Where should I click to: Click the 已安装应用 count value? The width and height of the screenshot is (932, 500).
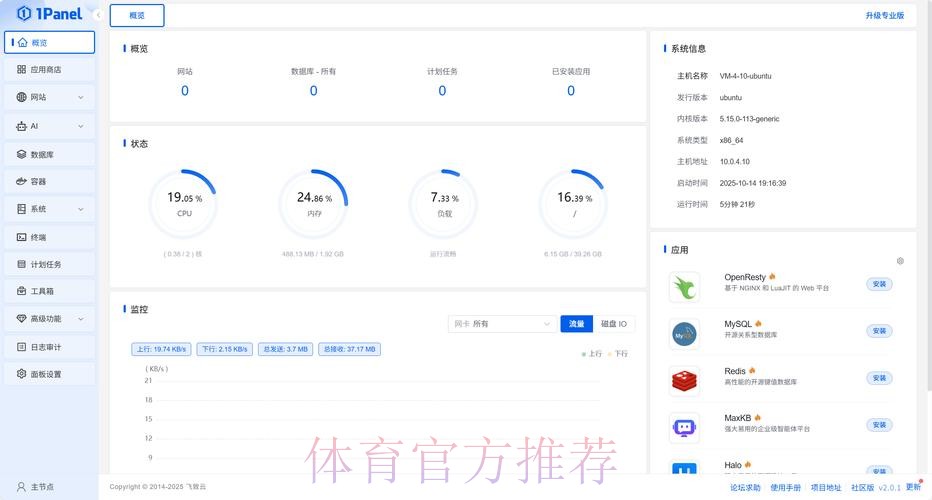[571, 91]
